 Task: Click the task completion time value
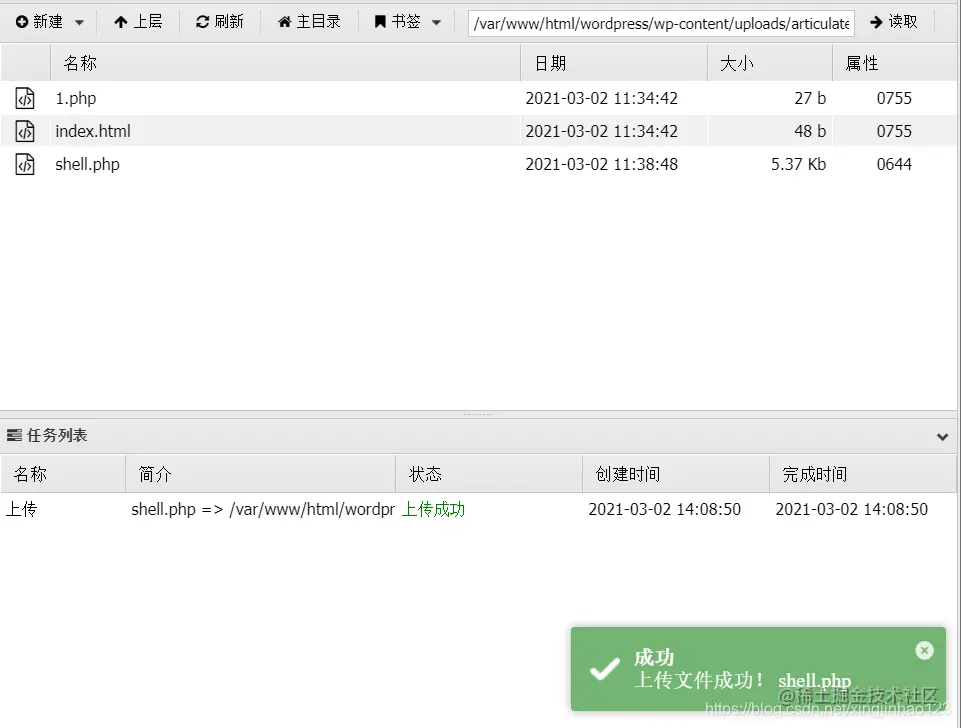[x=851, y=509]
